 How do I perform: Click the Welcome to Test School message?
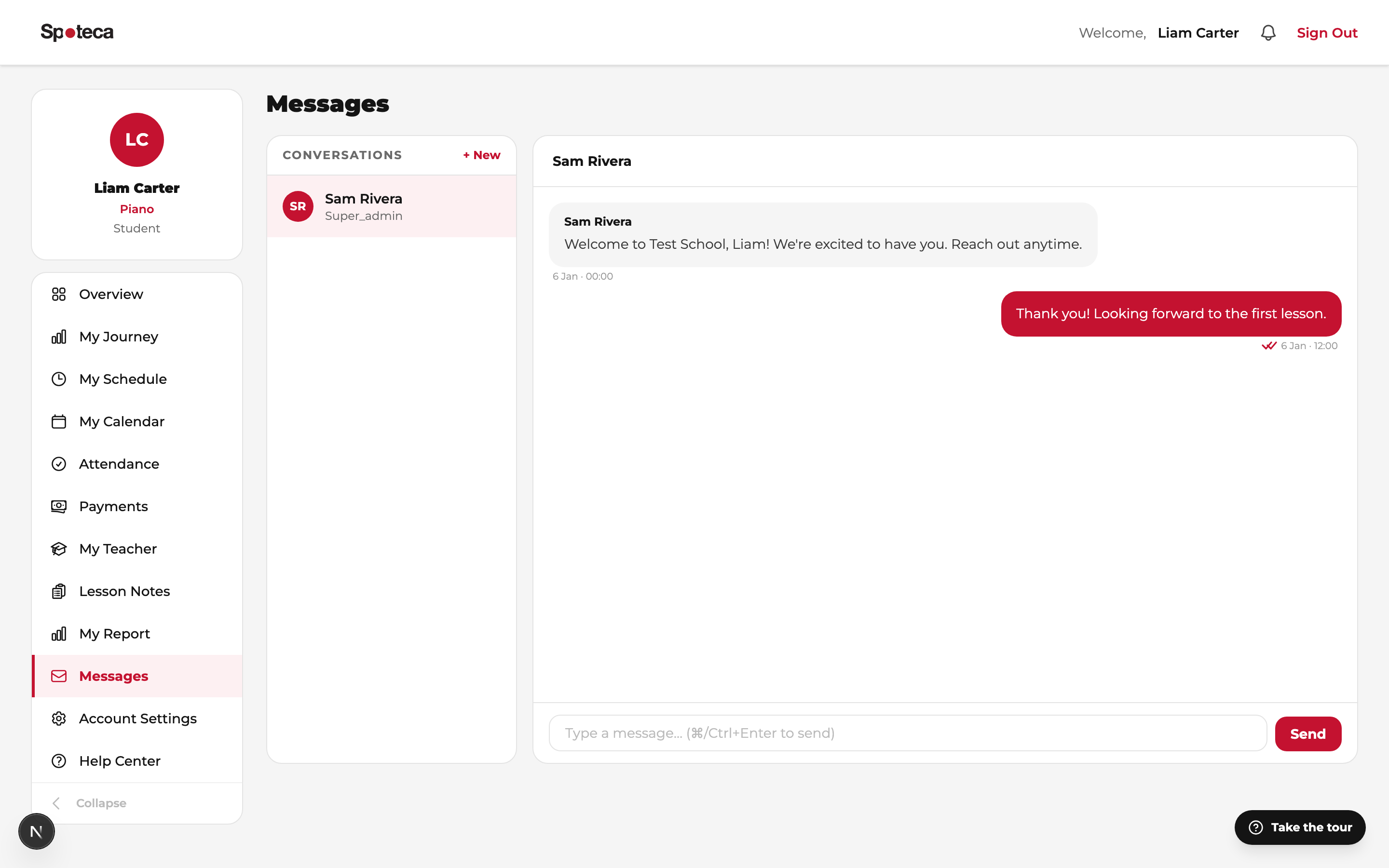822,235
